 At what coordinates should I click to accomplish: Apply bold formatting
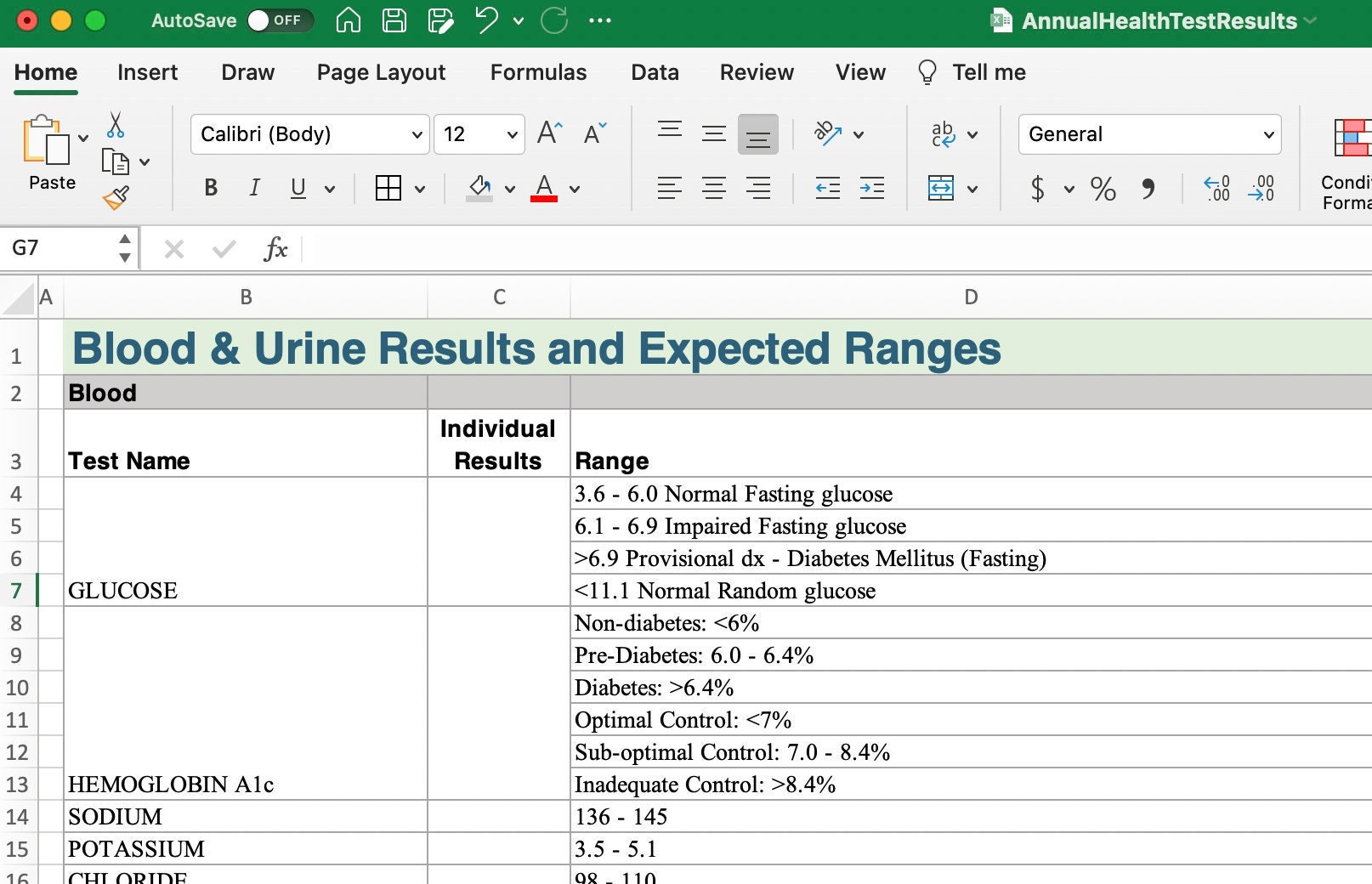[210, 189]
